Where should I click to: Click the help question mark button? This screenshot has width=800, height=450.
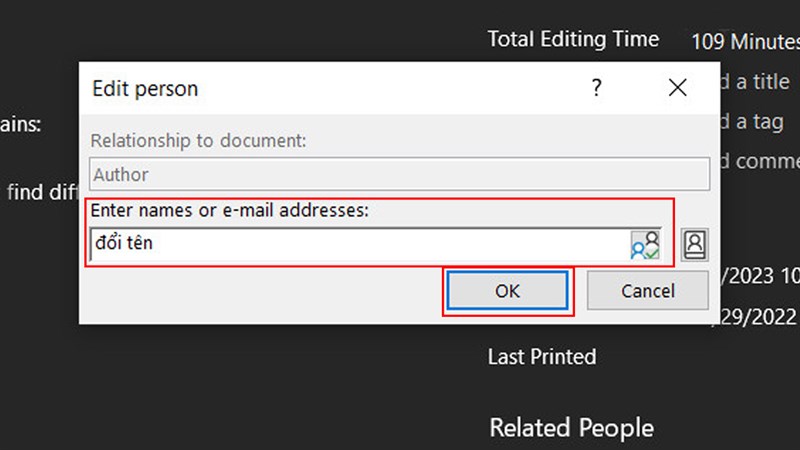597,88
